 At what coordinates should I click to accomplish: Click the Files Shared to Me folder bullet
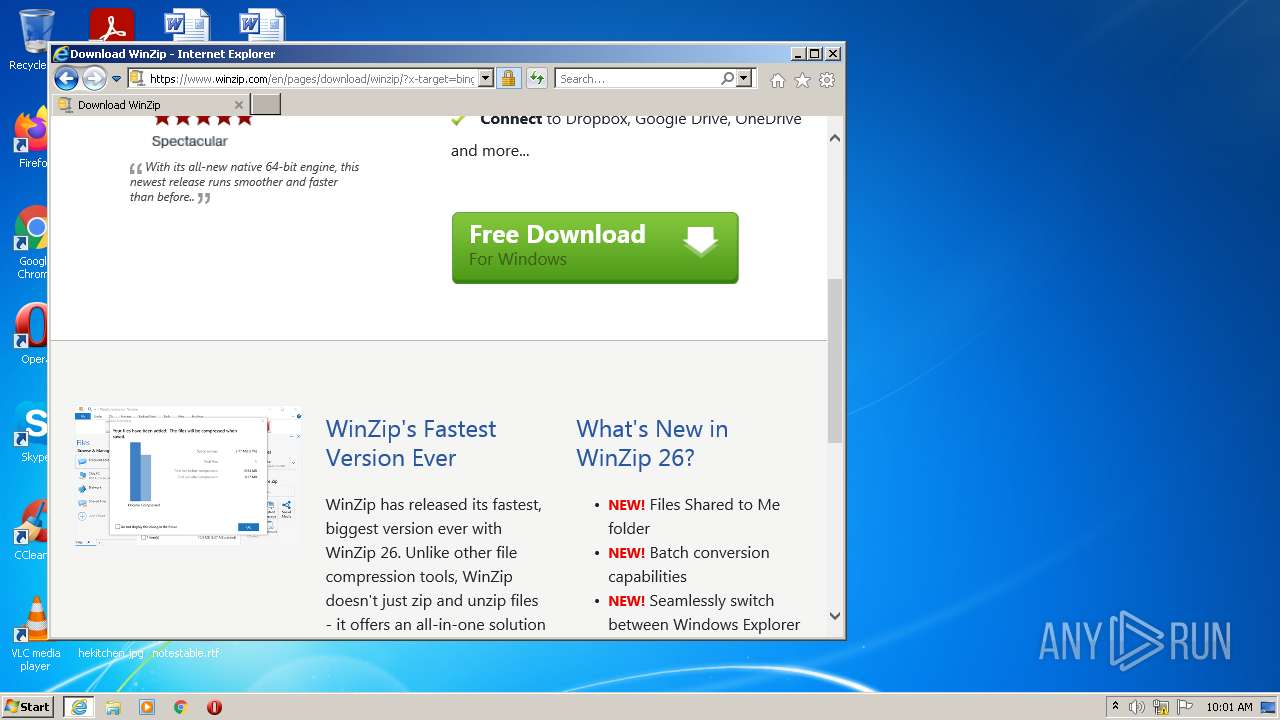coord(694,516)
